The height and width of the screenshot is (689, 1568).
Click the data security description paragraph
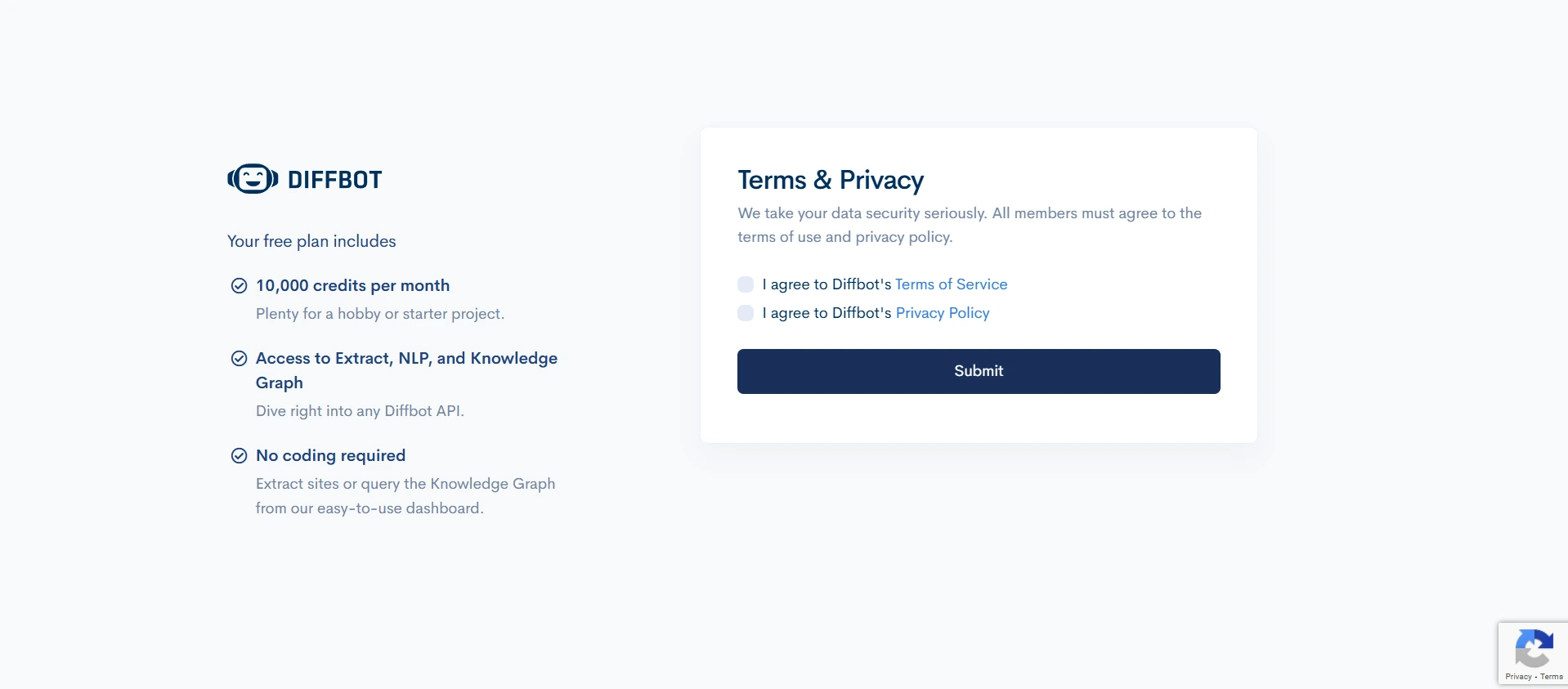(x=970, y=225)
